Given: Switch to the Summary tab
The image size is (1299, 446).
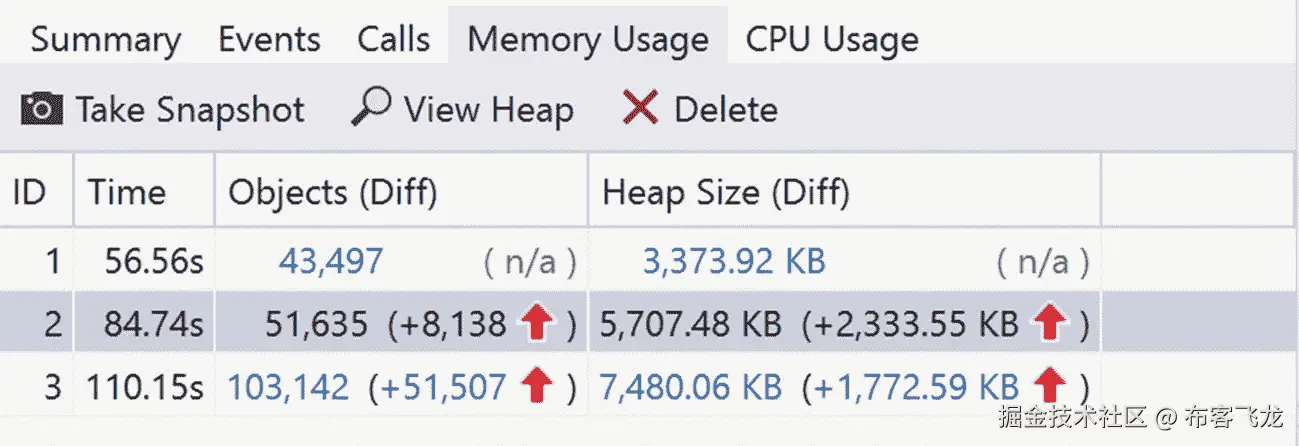Looking at the screenshot, I should tap(105, 40).
